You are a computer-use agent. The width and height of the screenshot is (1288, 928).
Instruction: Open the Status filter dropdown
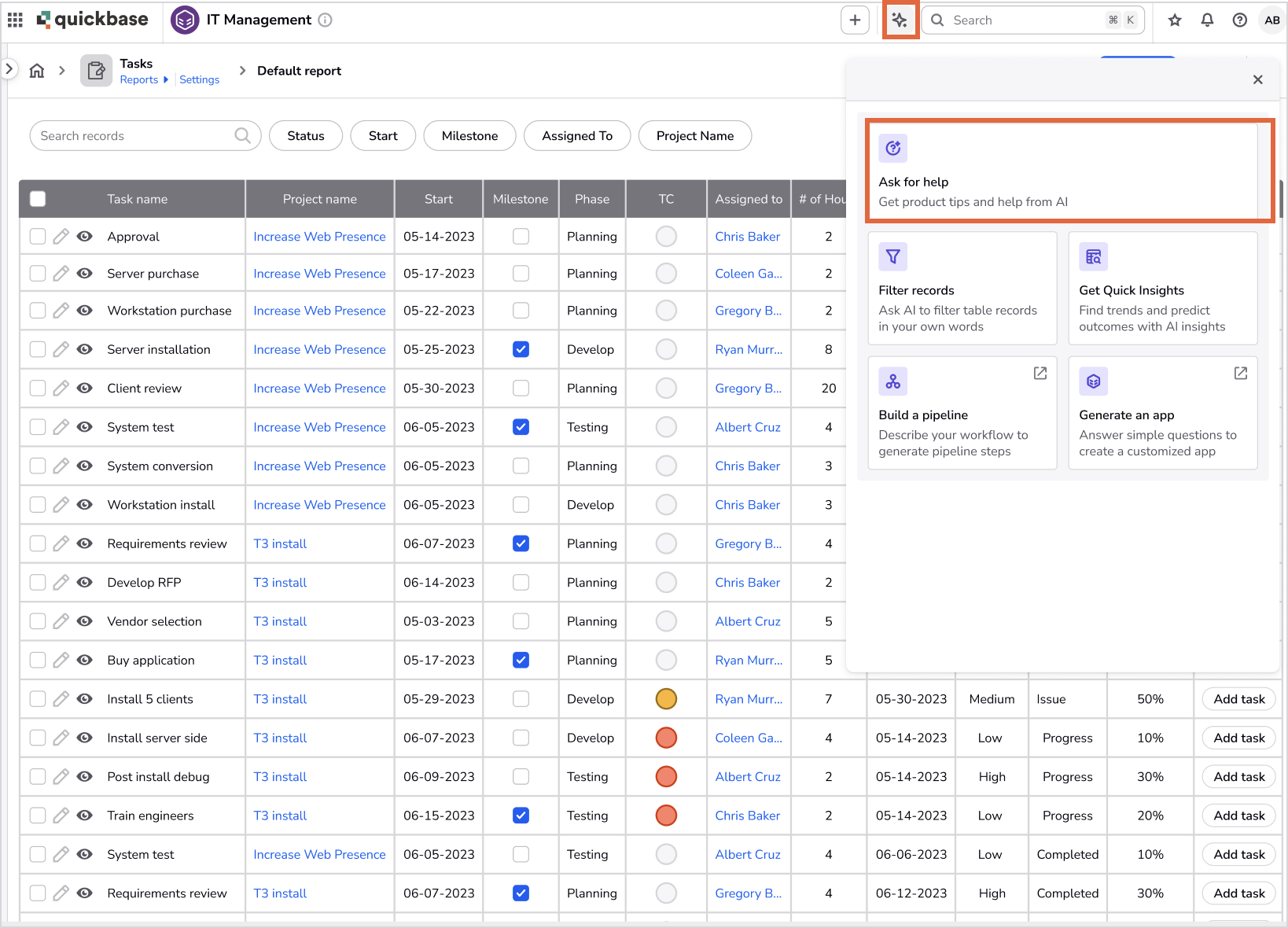click(x=306, y=135)
